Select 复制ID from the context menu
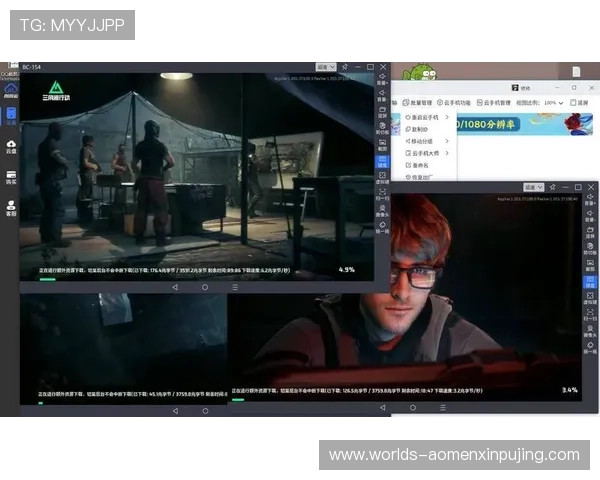The width and height of the screenshot is (600, 480). click(x=418, y=129)
